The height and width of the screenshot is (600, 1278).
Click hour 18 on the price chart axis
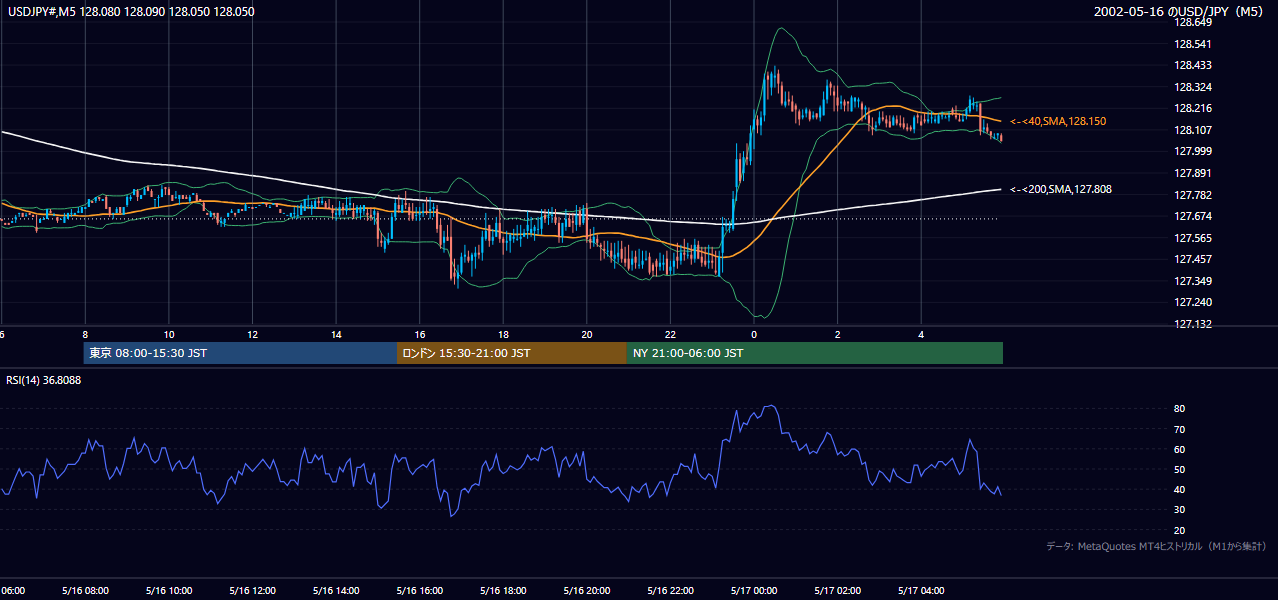click(x=503, y=334)
